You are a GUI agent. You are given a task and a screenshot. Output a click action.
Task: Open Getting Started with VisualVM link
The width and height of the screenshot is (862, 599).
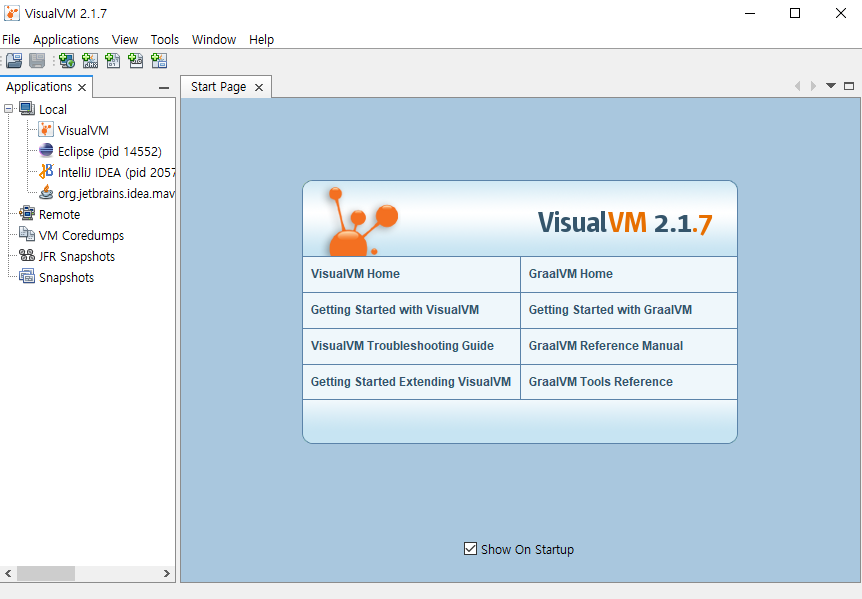coord(395,310)
